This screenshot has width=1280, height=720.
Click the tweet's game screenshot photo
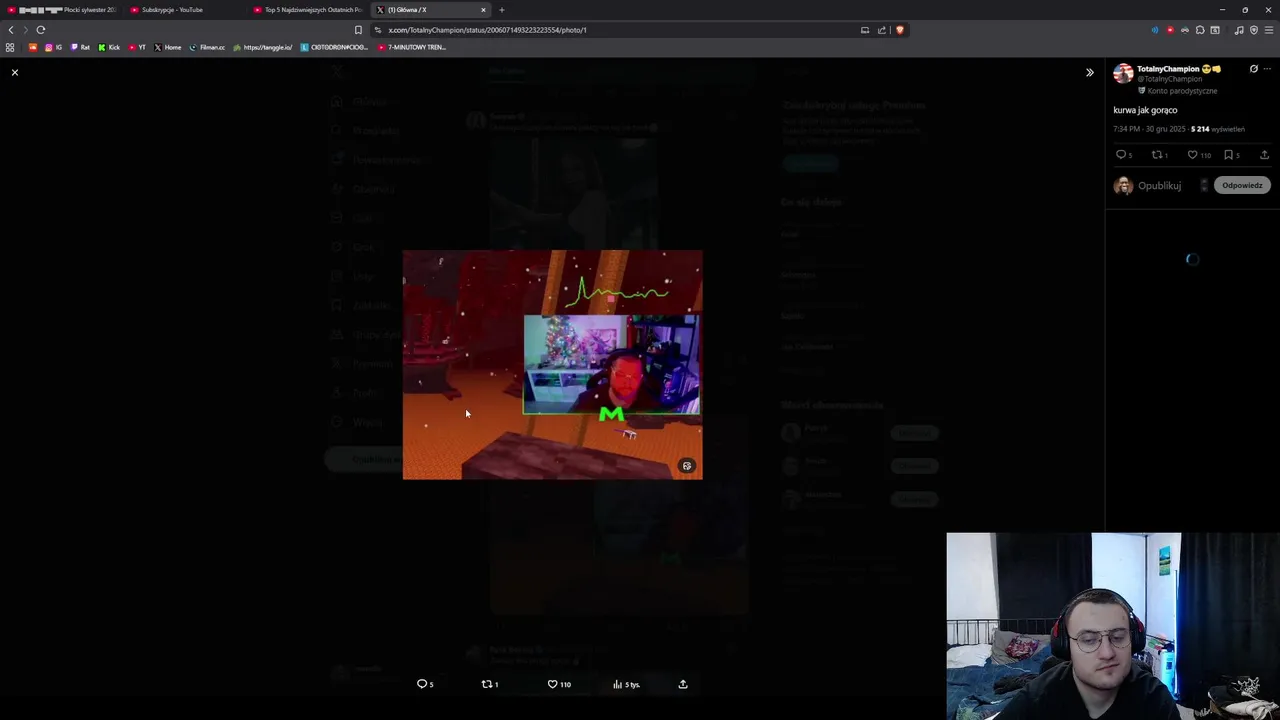(553, 365)
